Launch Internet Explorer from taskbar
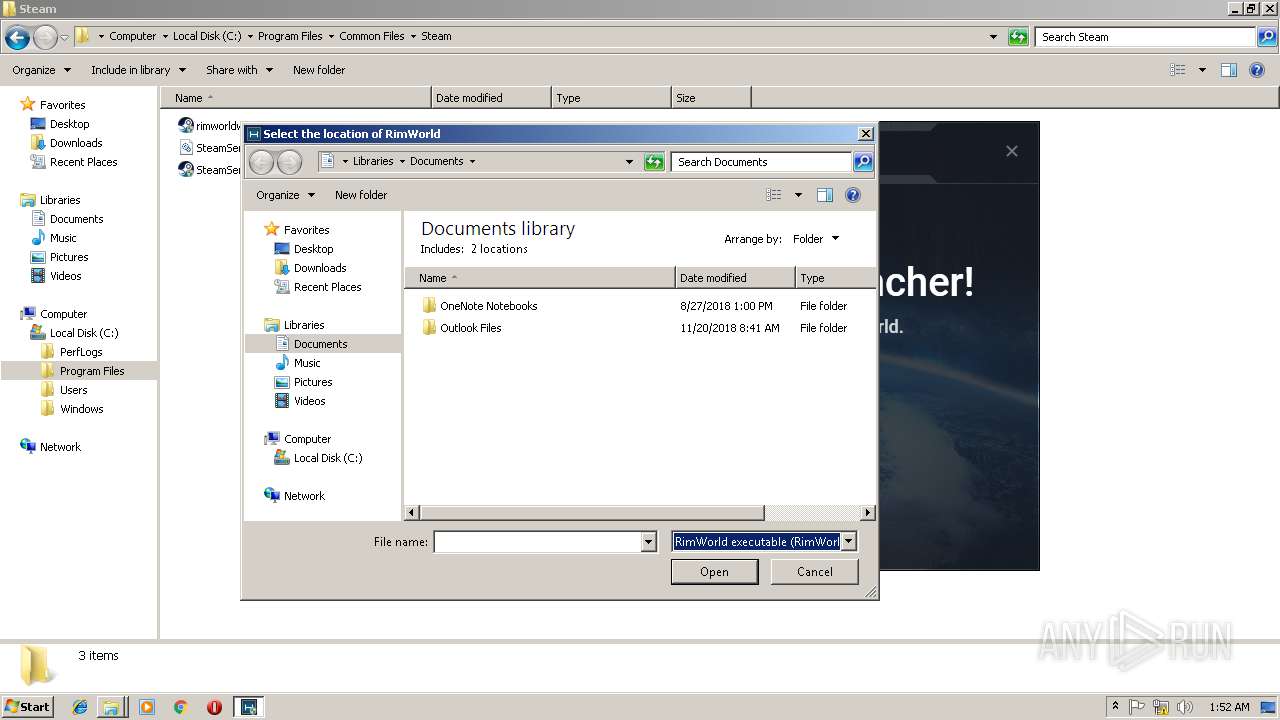Image resolution: width=1280 pixels, height=720 pixels. 80,707
